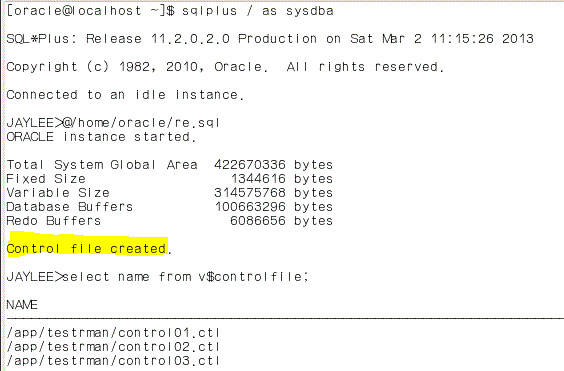Select Total System Global Area value 422670336
Screen dimensions: 564x371
click(250, 165)
